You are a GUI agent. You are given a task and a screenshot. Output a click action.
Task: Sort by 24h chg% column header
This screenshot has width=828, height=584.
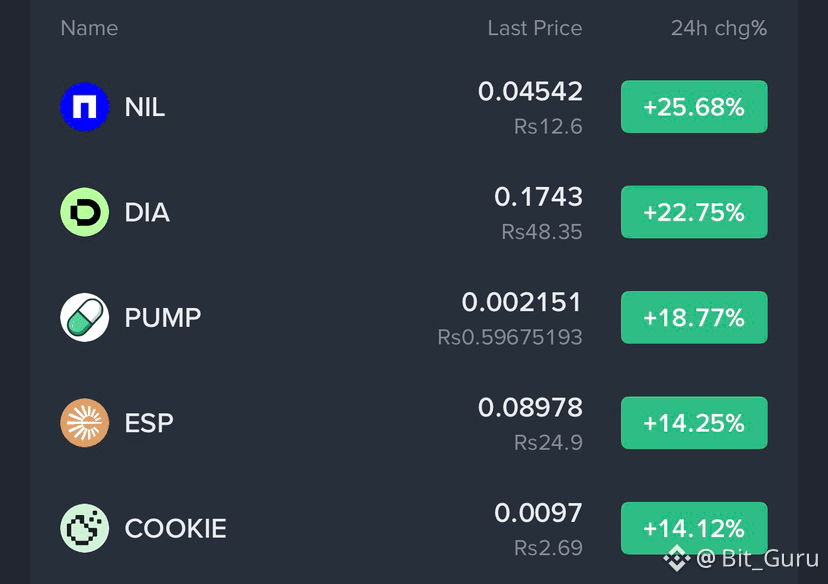(x=719, y=29)
